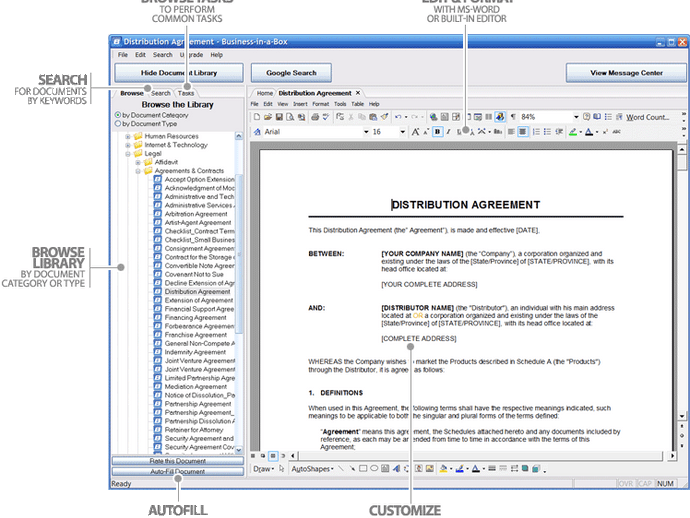Screen dimensions: 690x518
Task: Click the Italic formatting icon
Action: pos(448,132)
